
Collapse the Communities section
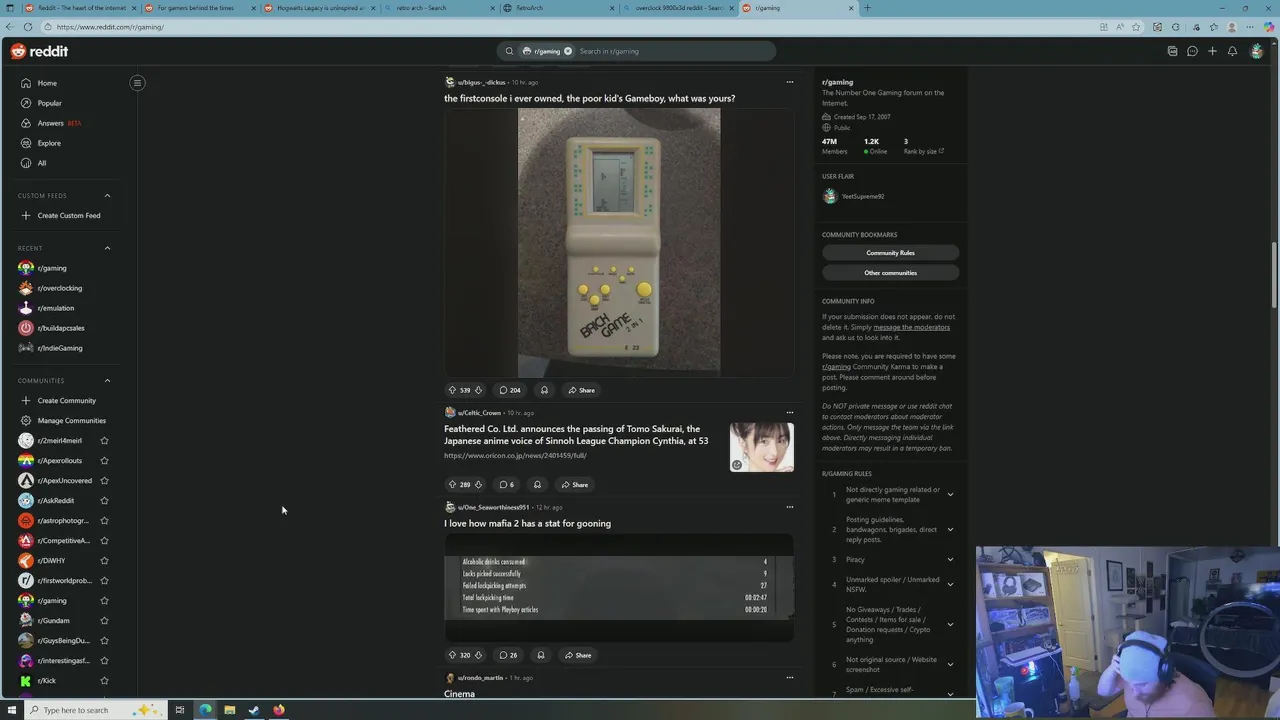(107, 380)
